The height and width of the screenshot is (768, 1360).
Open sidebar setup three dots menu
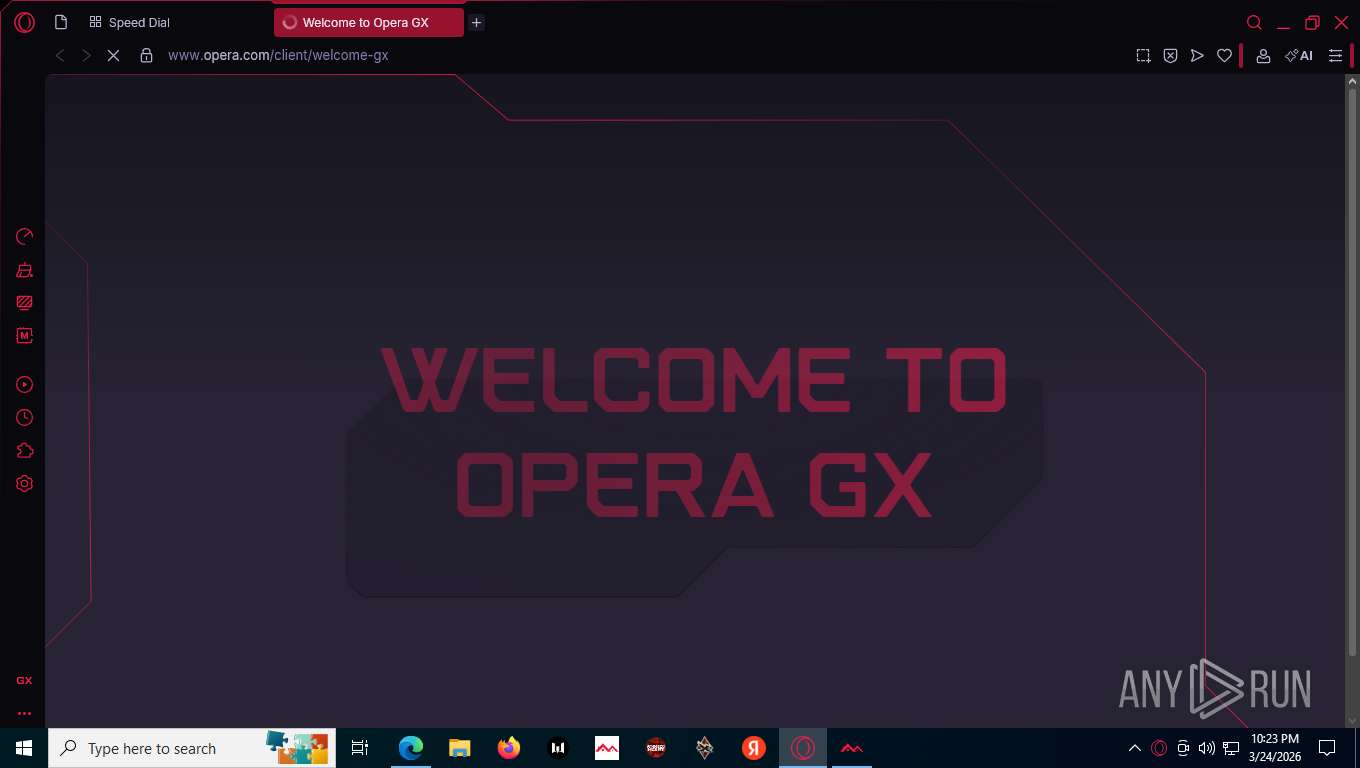pyautogui.click(x=24, y=714)
